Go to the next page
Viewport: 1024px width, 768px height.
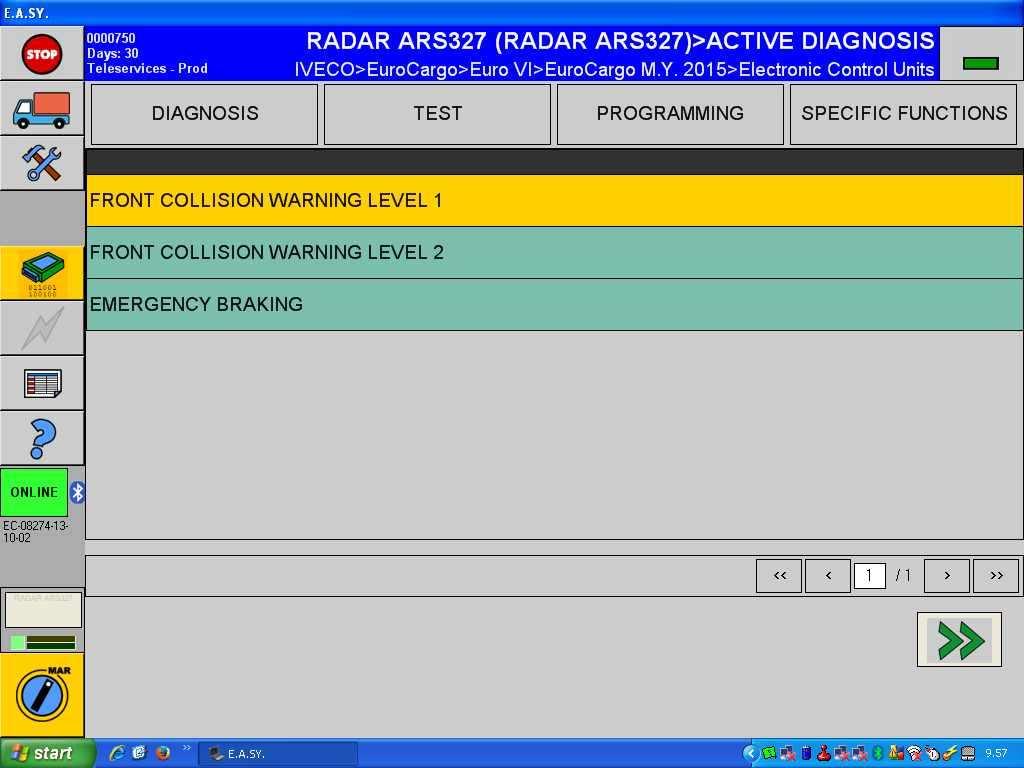[x=947, y=576]
